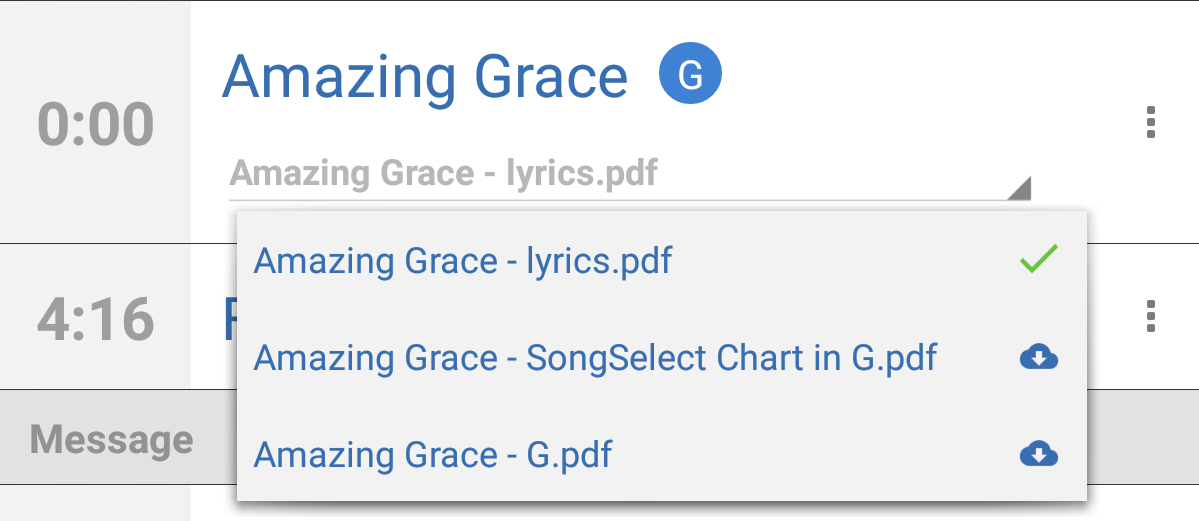Viewport: 1199px width, 521px height.
Task: Click grey Message bar right of the dropdown list
Action: (x=1142, y=438)
